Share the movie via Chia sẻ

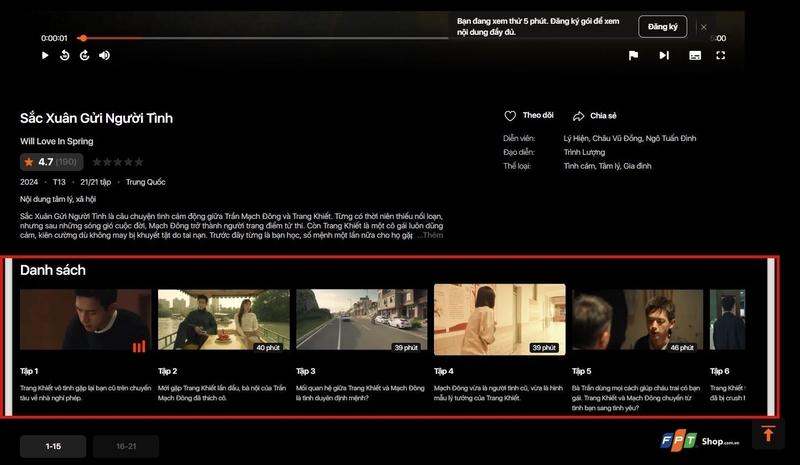pos(595,116)
